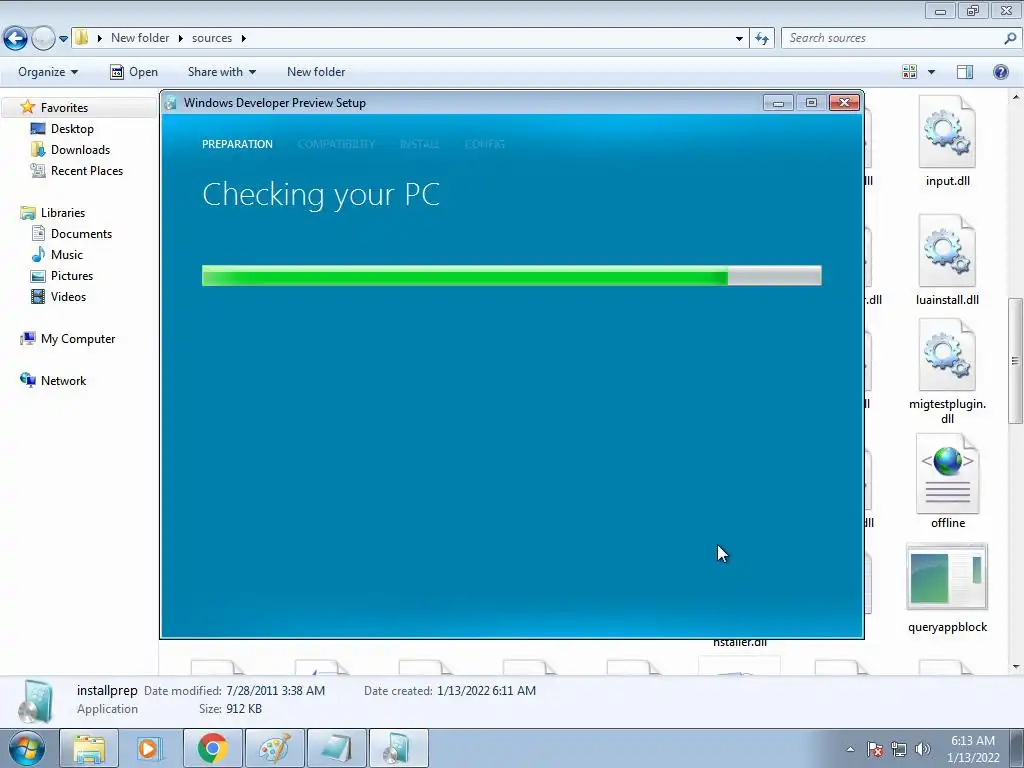Select Favorites in the navigation pane
Viewport: 1024px width, 768px height.
coord(64,107)
